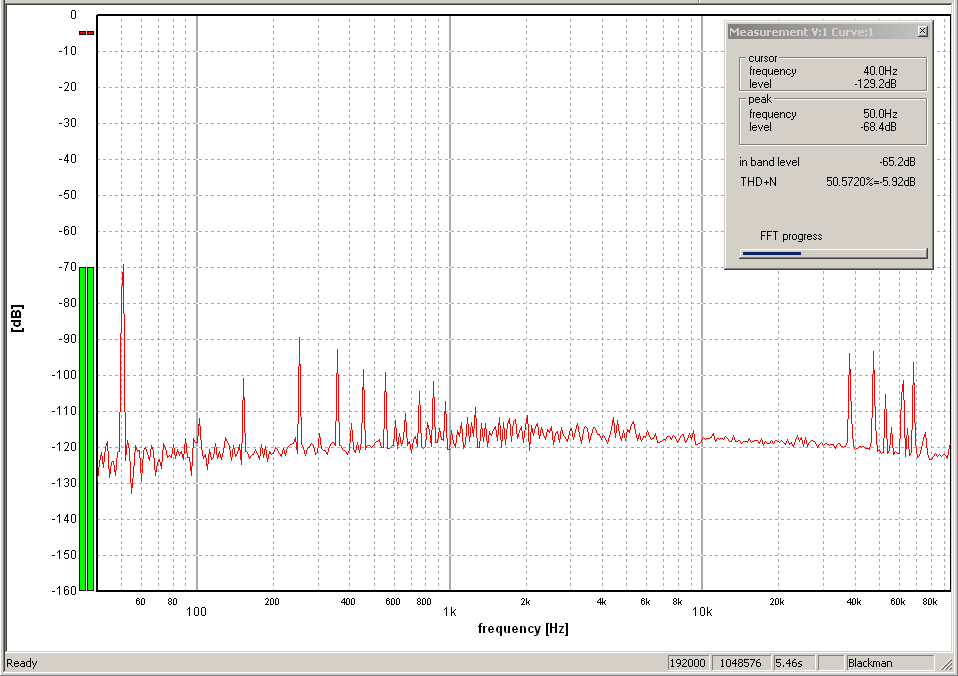Click the in band level value

(x=898, y=162)
